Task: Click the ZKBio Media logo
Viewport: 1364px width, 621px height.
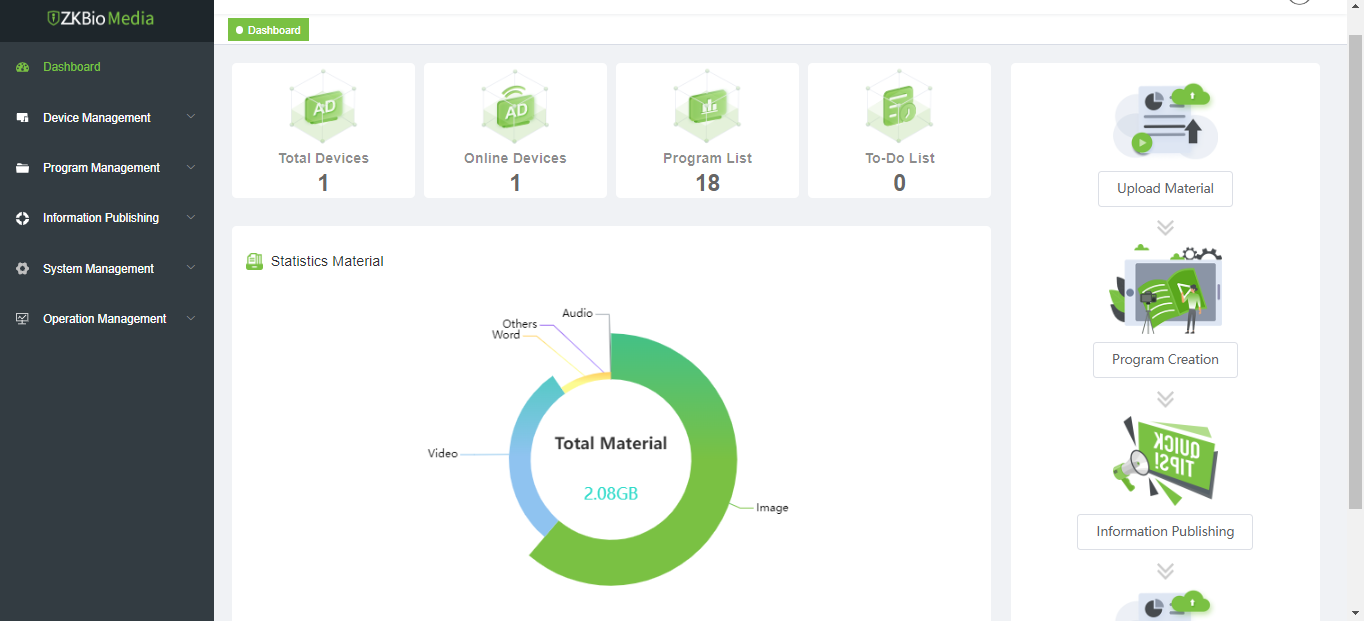Action: coord(100,19)
